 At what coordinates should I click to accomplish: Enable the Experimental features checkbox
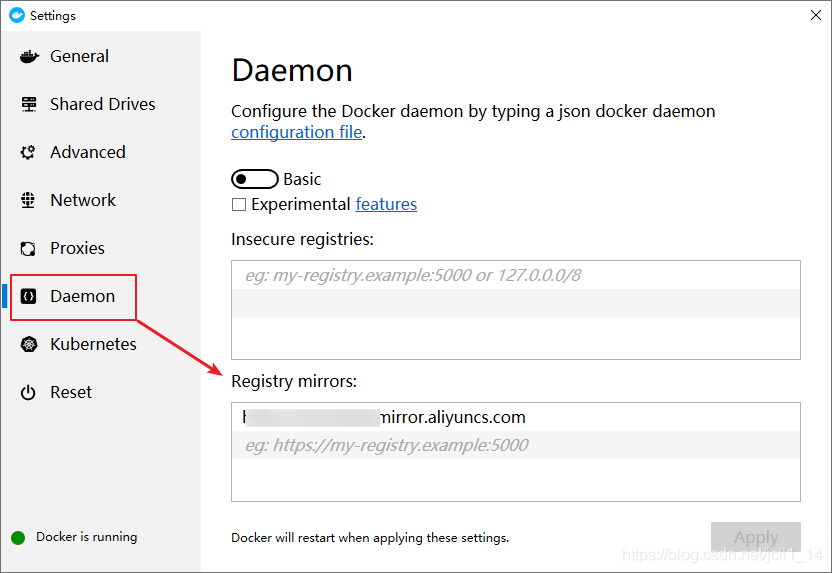(x=239, y=205)
